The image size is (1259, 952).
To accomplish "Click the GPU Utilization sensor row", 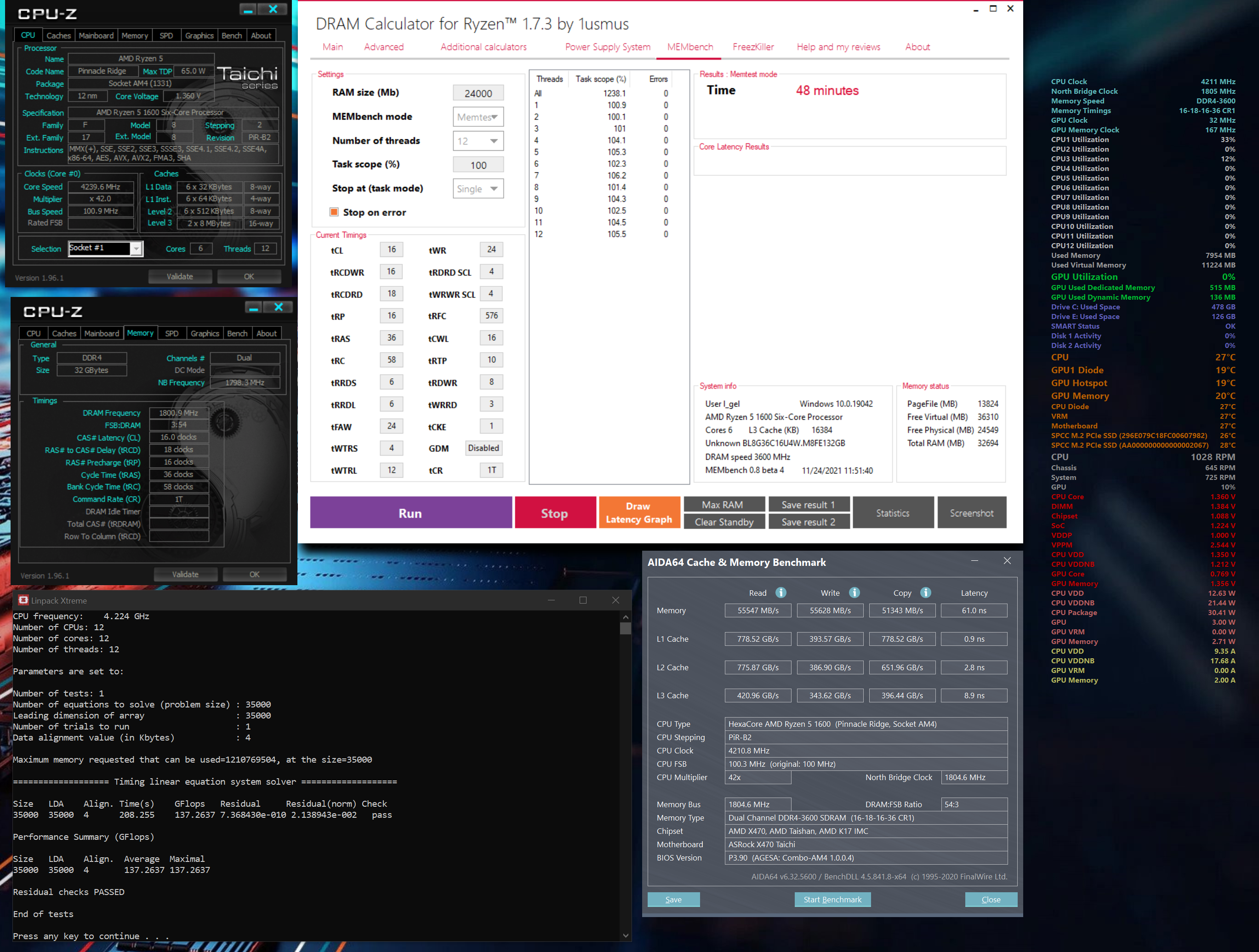I will (x=1143, y=277).
